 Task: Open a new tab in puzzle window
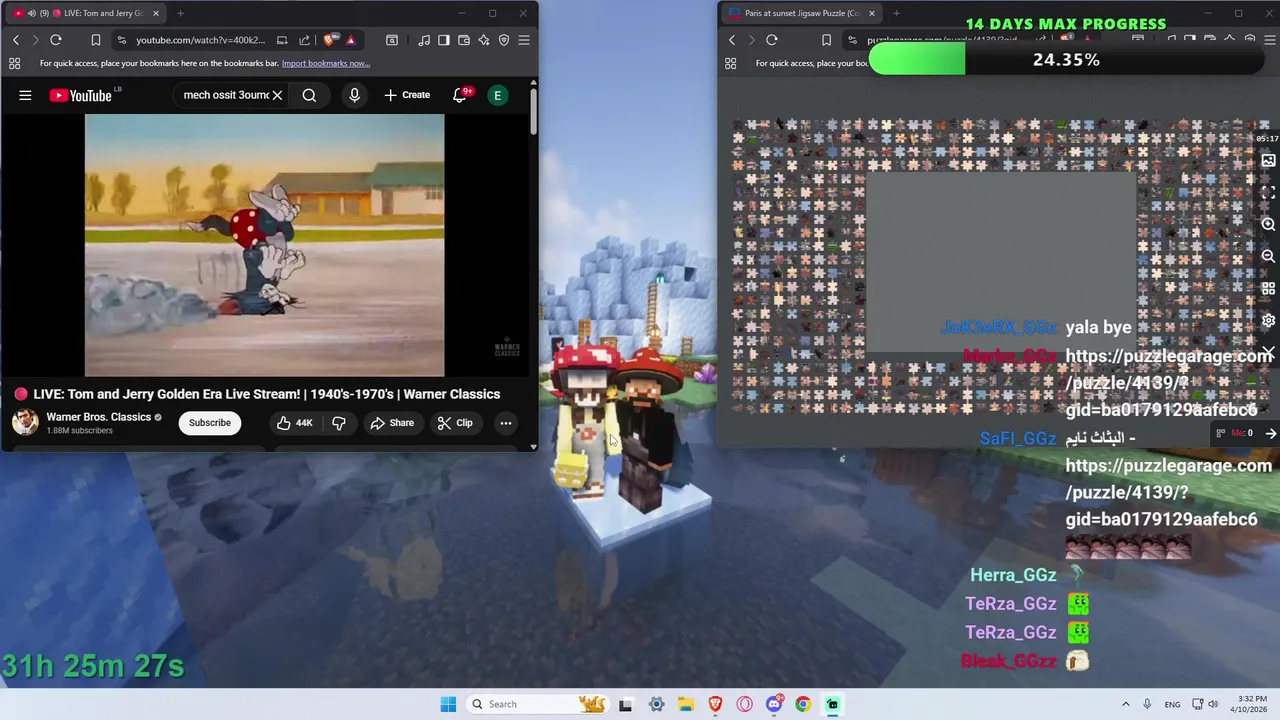pos(896,13)
